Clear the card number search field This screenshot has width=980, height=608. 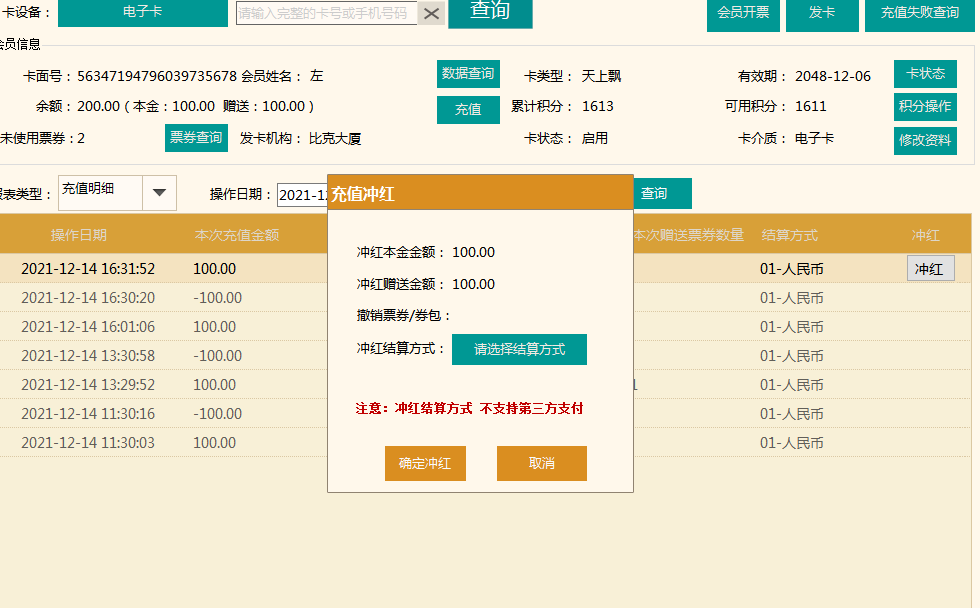click(431, 13)
